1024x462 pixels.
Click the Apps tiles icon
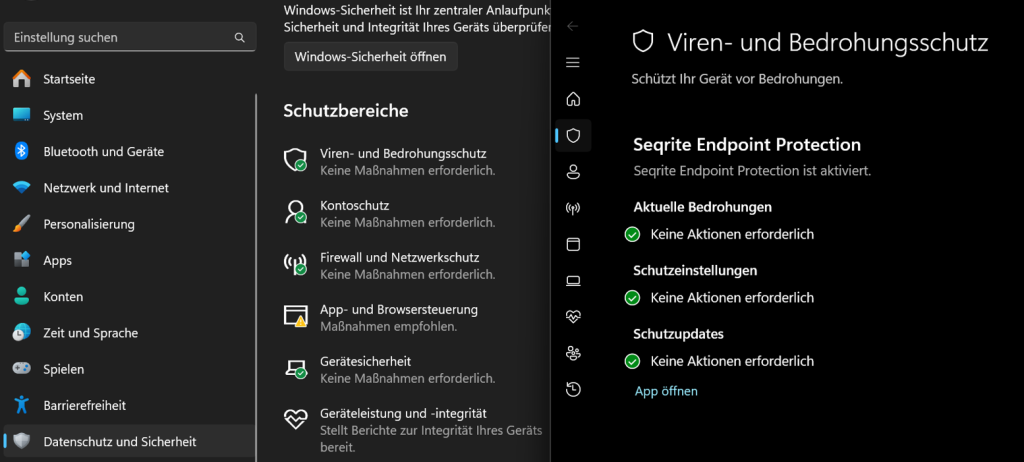pos(22,260)
